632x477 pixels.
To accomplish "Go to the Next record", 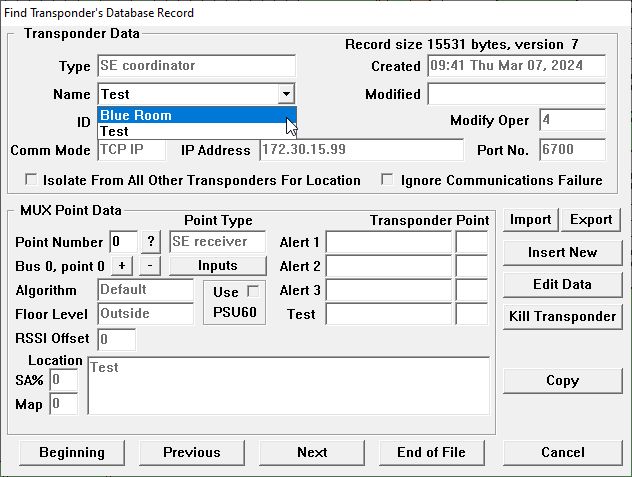I will 312,452.
